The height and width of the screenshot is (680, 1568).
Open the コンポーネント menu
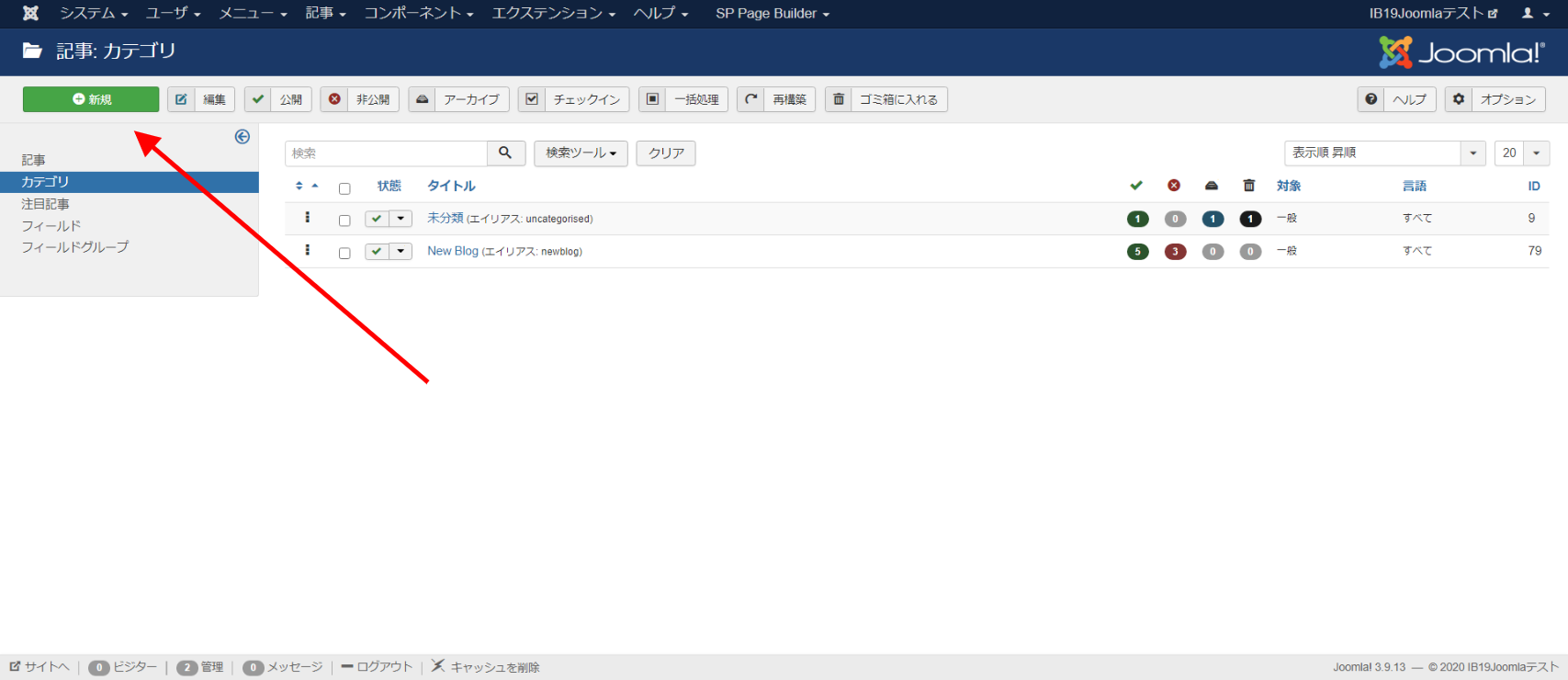(419, 13)
